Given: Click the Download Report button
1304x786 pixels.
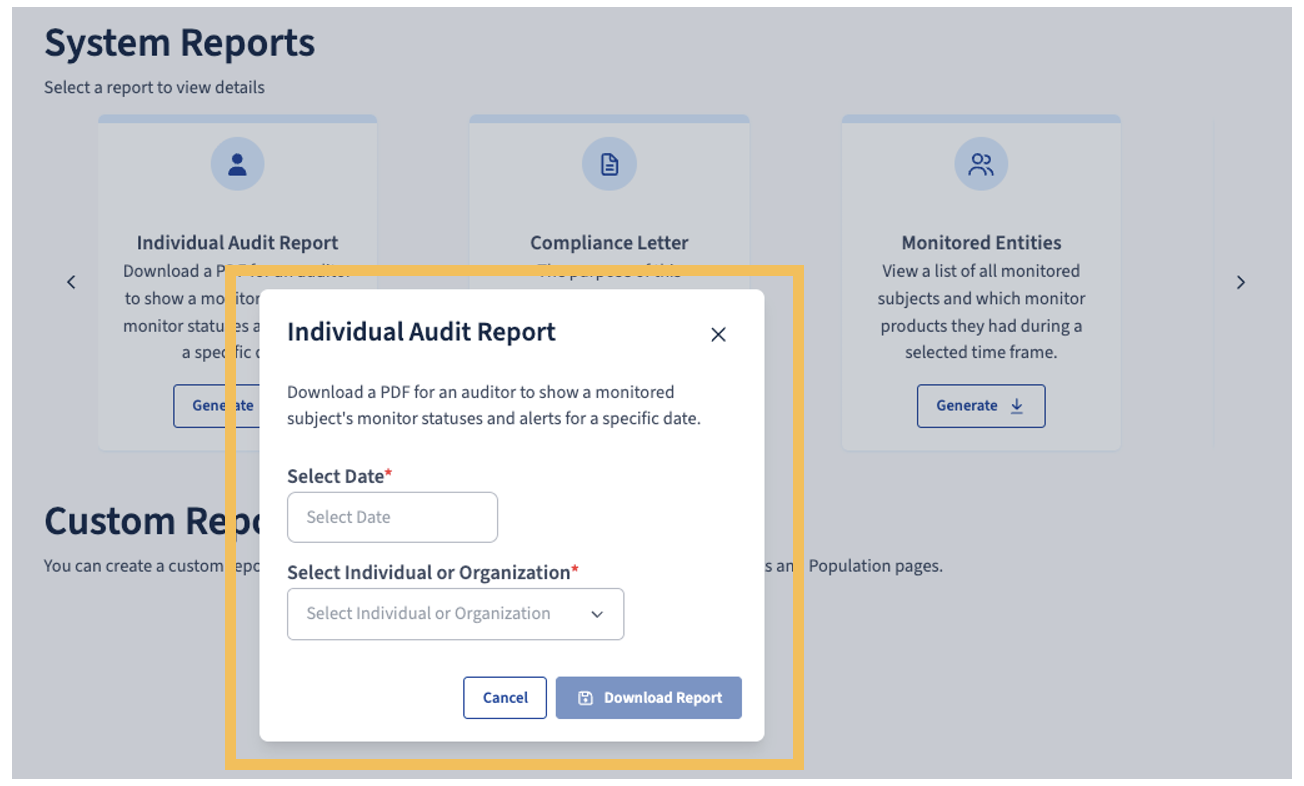Looking at the screenshot, I should pyautogui.click(x=649, y=698).
